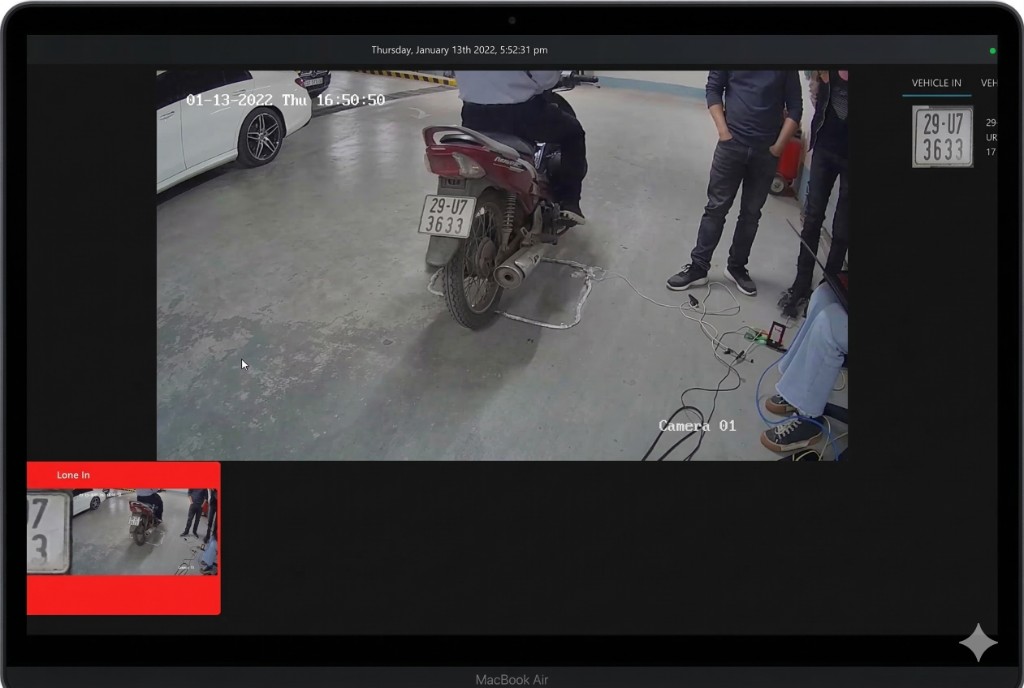Image resolution: width=1024 pixels, height=688 pixels.
Task: Select the vehicle details text beside plate thumbnail
Action: pos(990,136)
